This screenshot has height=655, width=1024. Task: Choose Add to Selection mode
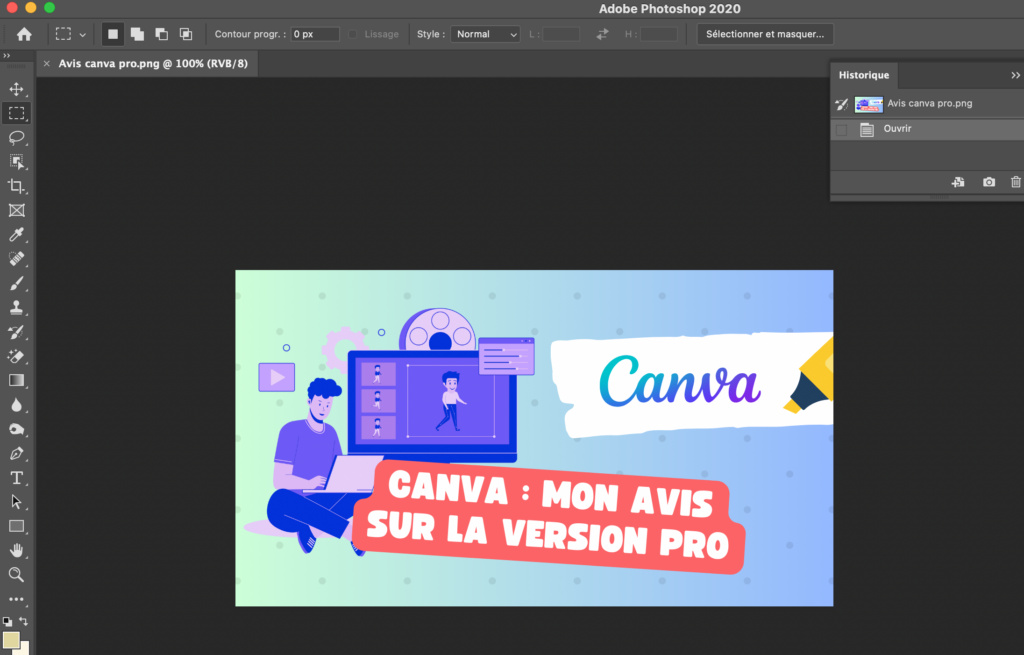[137, 34]
